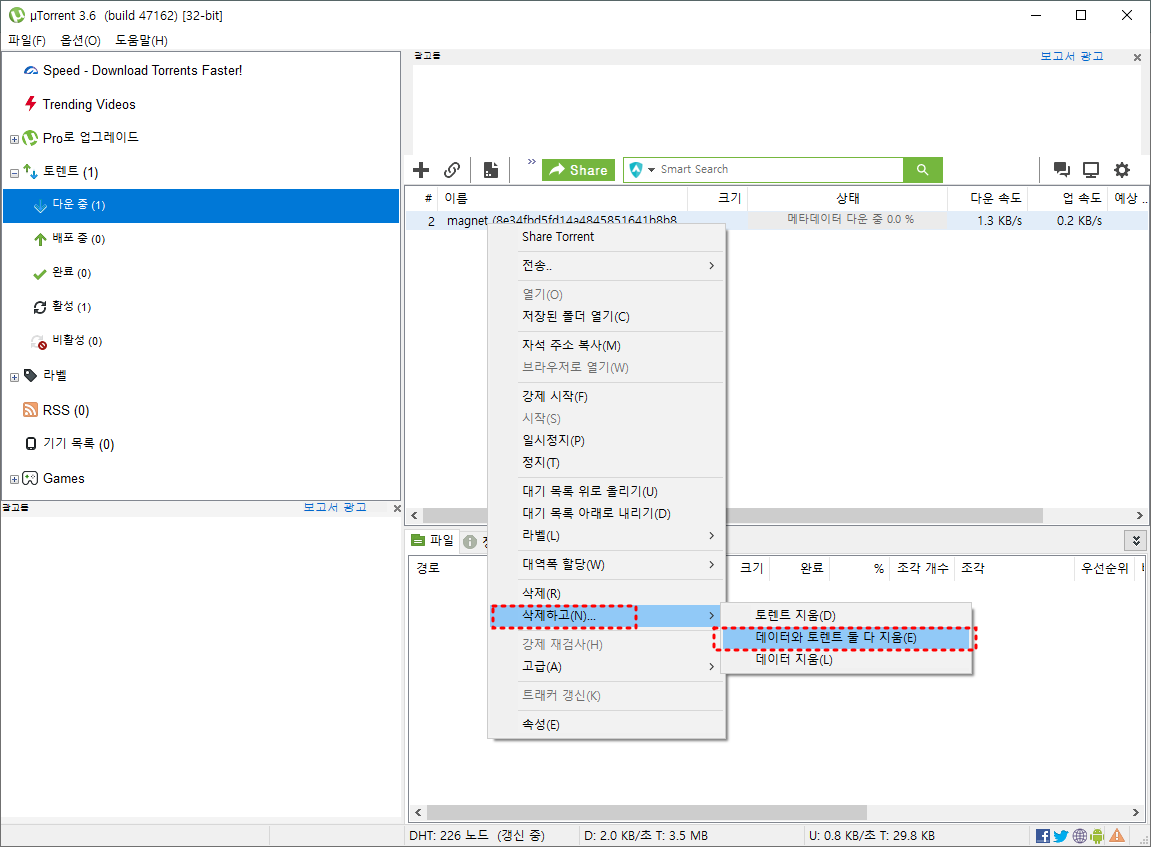Viewport: 1151px width, 847px height.
Task: Expand the 라벨 tree node
Action: point(14,377)
